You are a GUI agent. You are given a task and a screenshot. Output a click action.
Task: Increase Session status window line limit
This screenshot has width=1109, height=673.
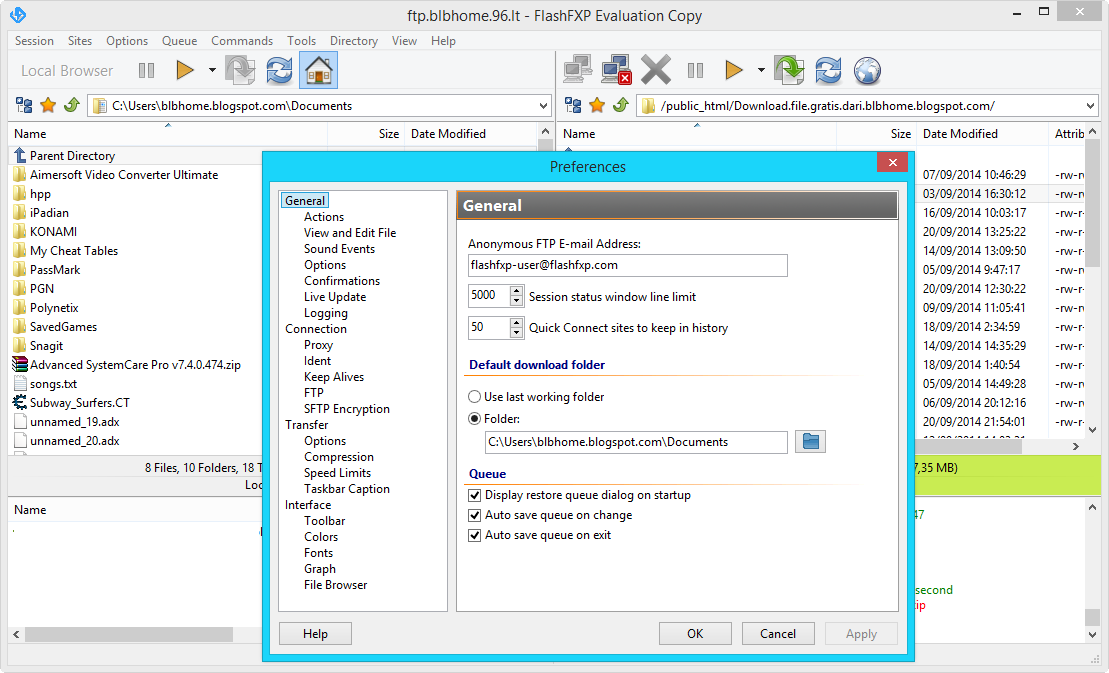click(x=517, y=291)
